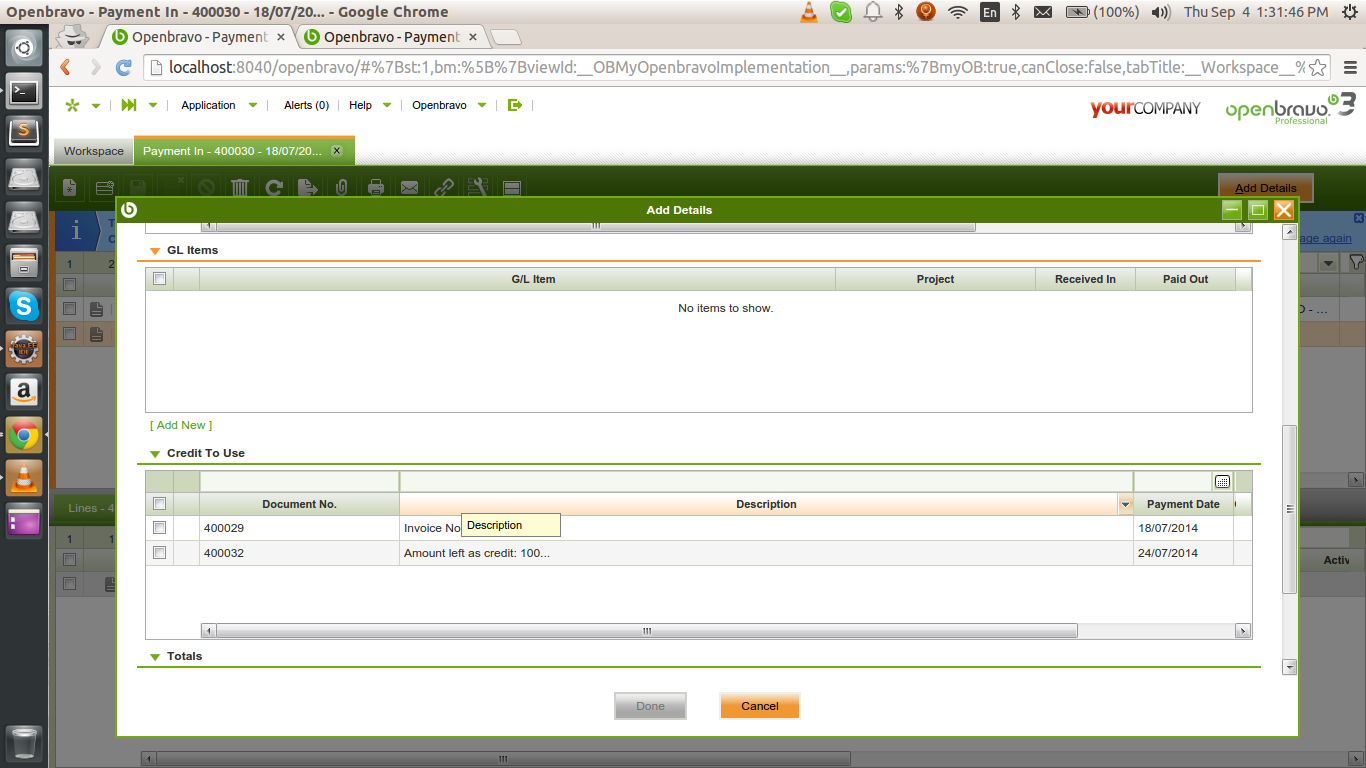Click the green logout icon
1366x768 pixels.
click(x=515, y=105)
